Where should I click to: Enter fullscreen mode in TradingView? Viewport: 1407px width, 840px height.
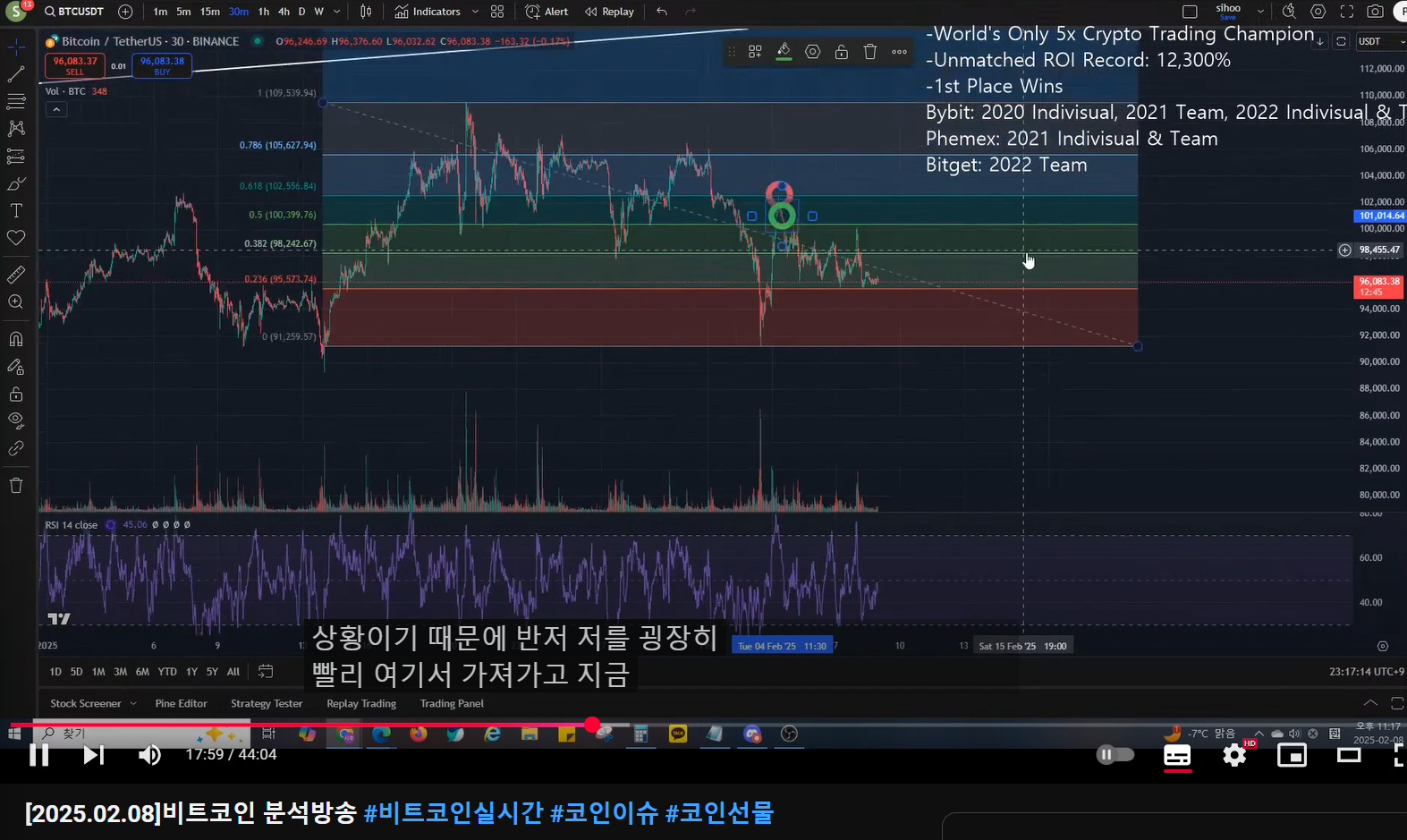click(x=1346, y=12)
